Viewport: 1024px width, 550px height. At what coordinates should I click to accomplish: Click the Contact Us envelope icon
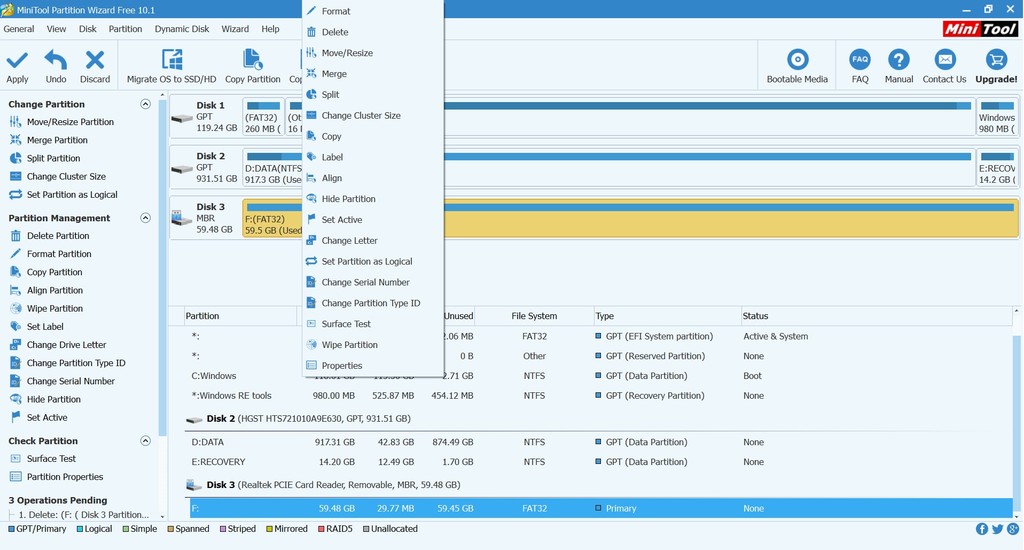tap(944, 60)
